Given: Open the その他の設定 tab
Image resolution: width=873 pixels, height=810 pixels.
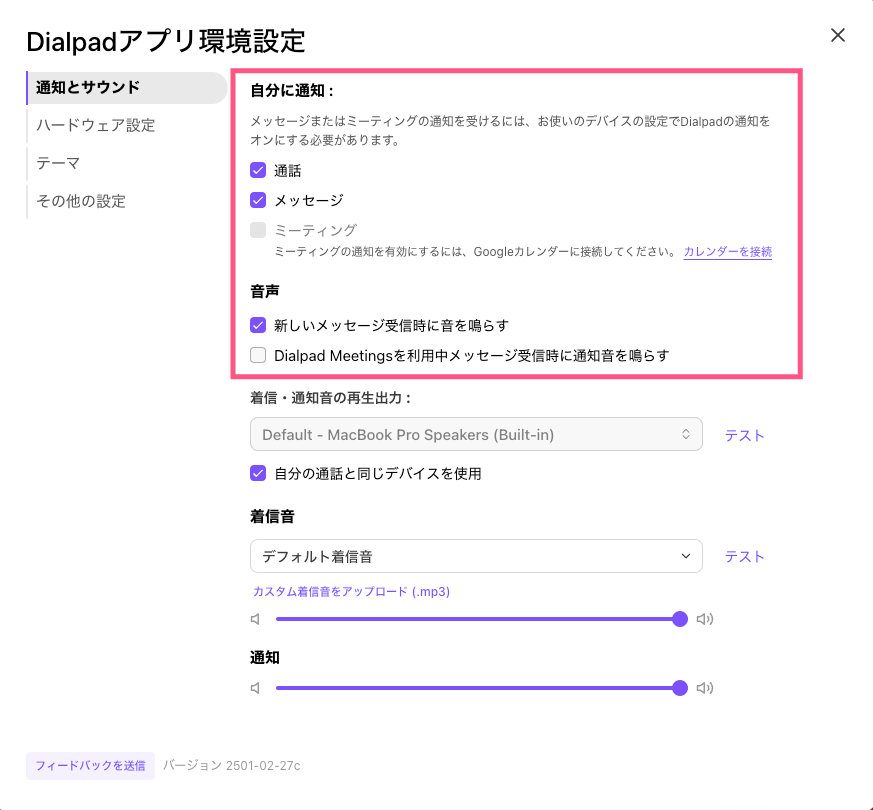Looking at the screenshot, I should coord(81,201).
